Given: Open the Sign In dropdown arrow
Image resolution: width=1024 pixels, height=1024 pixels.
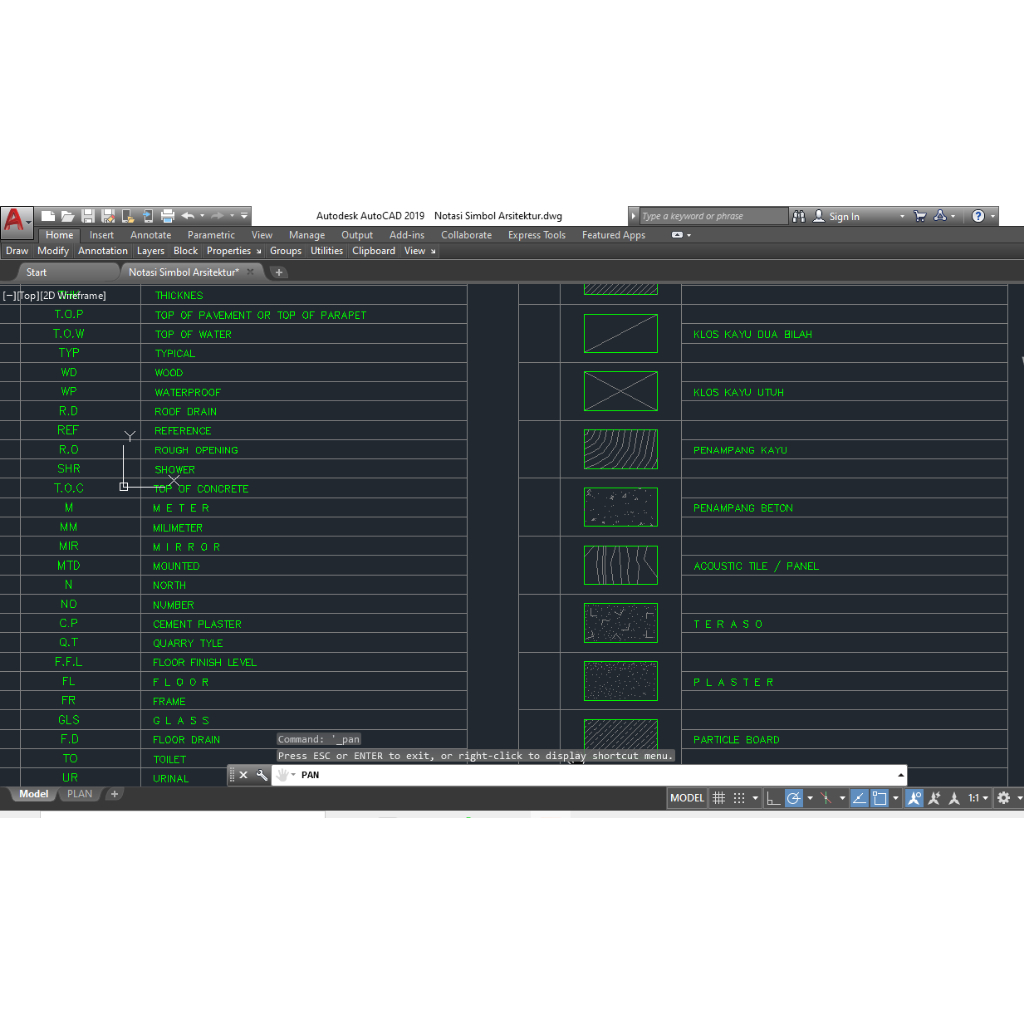Looking at the screenshot, I should [x=903, y=216].
